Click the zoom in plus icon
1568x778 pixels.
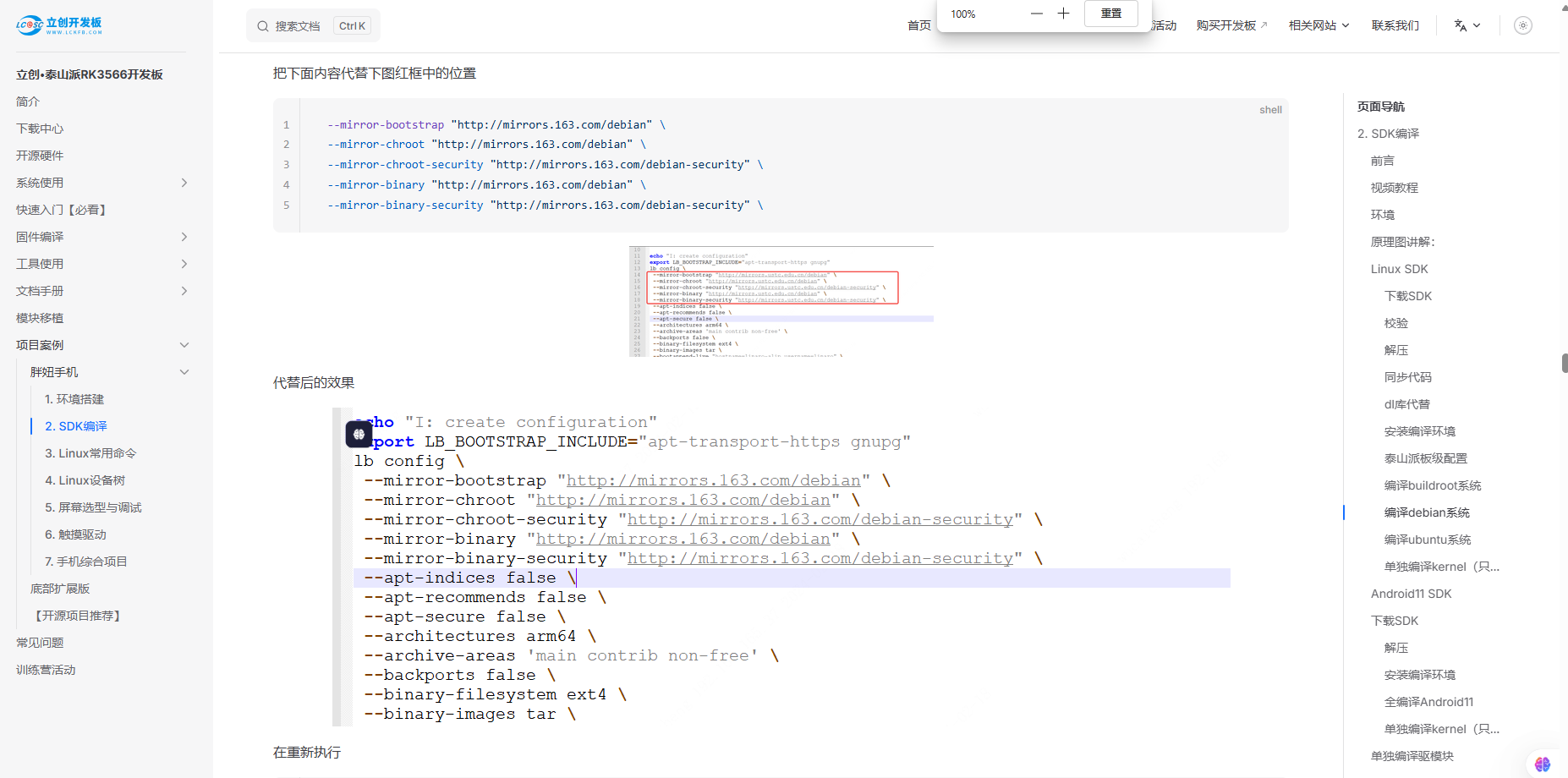coord(1064,14)
